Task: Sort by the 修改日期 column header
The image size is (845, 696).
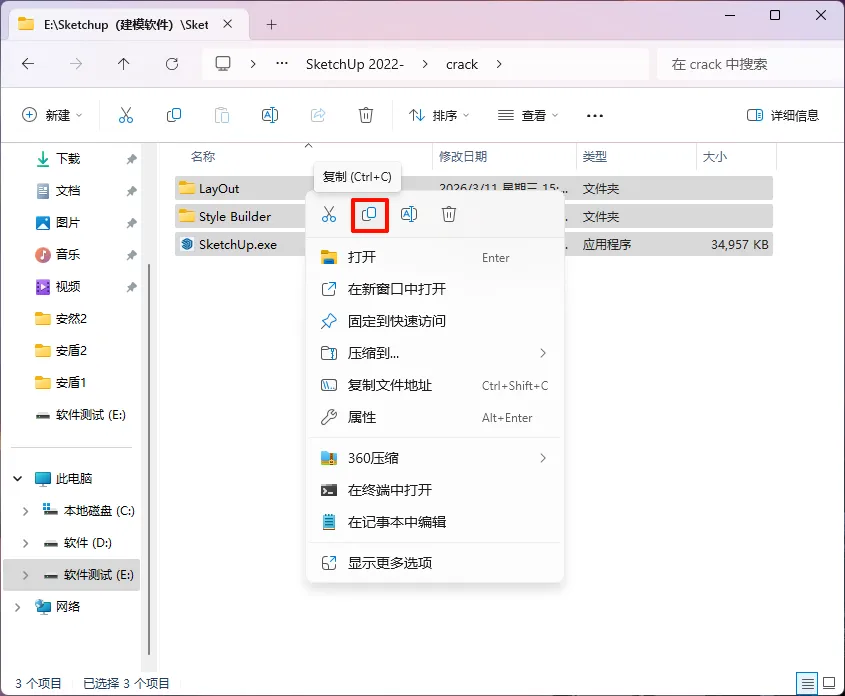Action: coord(463,157)
